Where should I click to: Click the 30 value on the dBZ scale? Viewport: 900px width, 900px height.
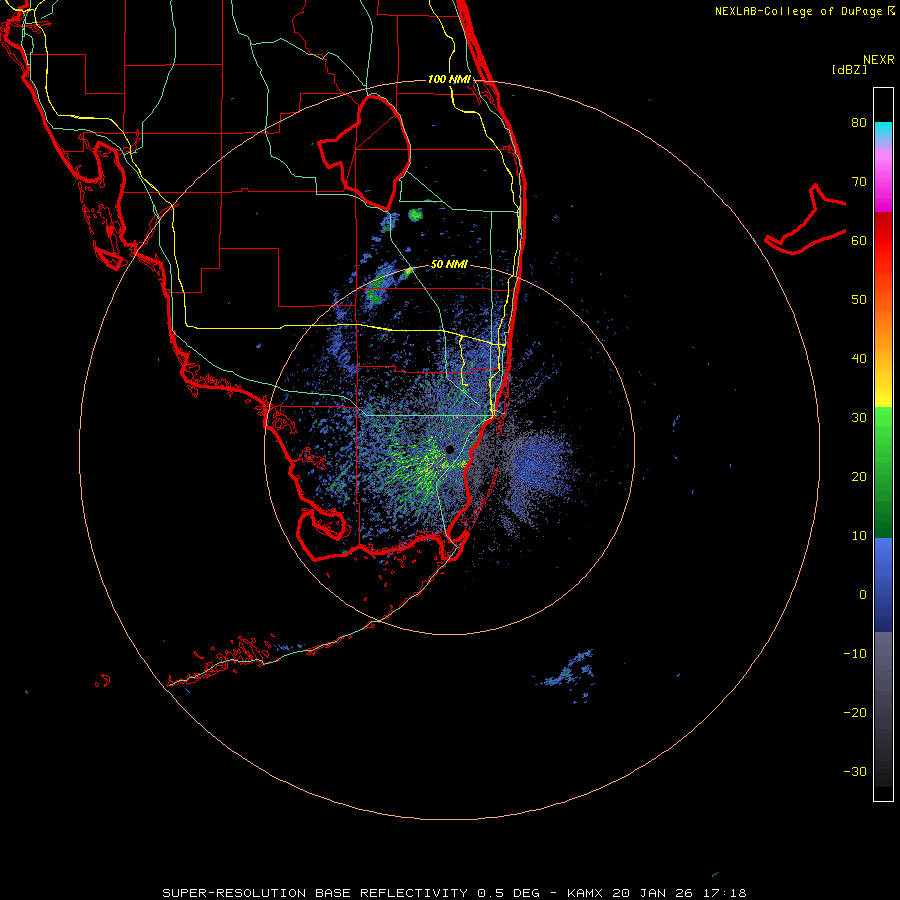(859, 418)
